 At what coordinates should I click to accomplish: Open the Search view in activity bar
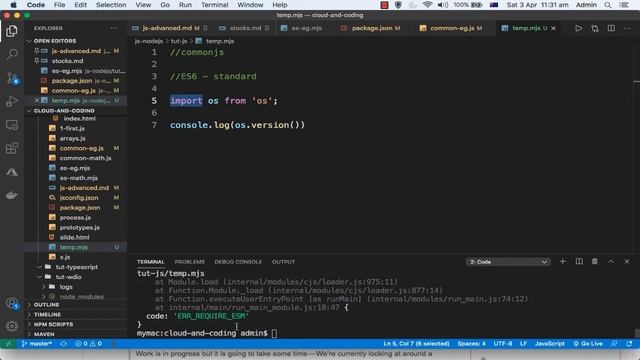tap(12, 54)
